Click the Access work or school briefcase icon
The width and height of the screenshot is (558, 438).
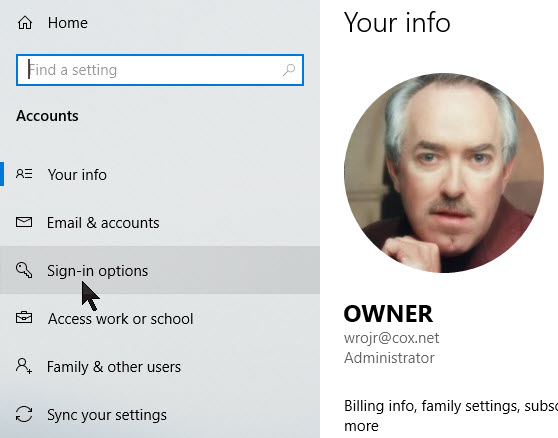[x=24, y=318]
